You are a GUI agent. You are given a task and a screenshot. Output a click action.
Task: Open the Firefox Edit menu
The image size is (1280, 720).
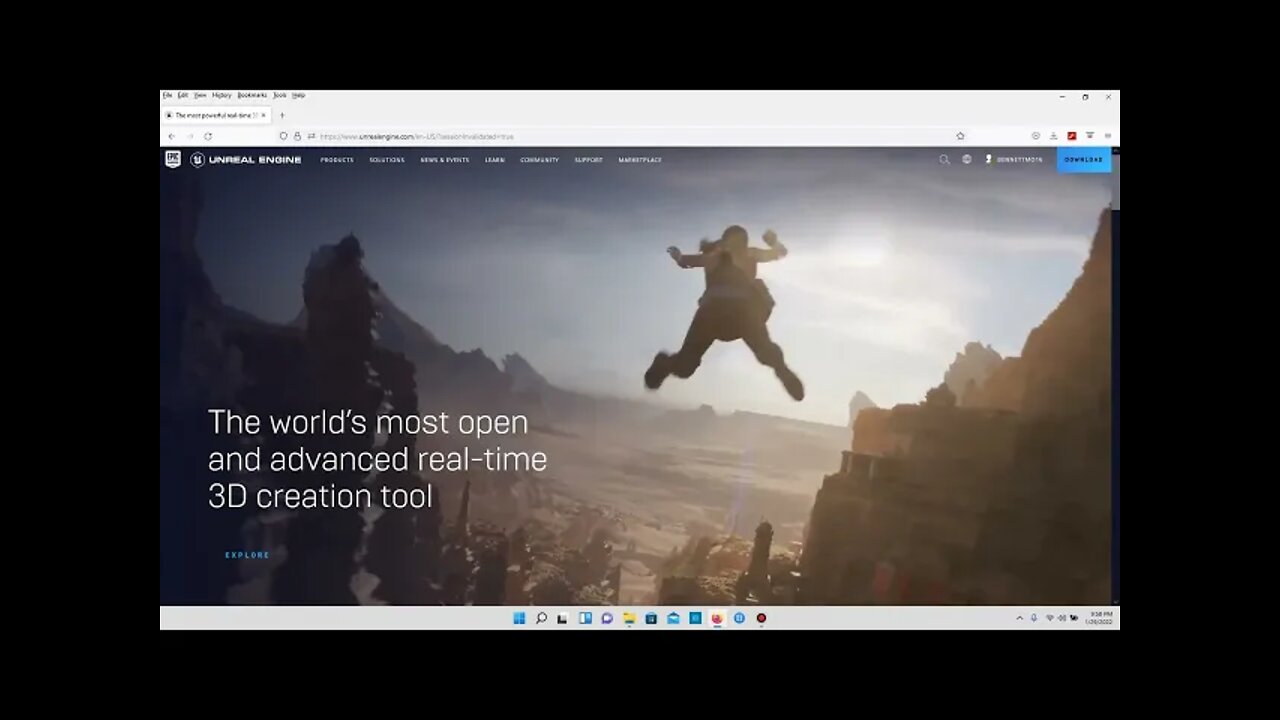click(x=183, y=95)
